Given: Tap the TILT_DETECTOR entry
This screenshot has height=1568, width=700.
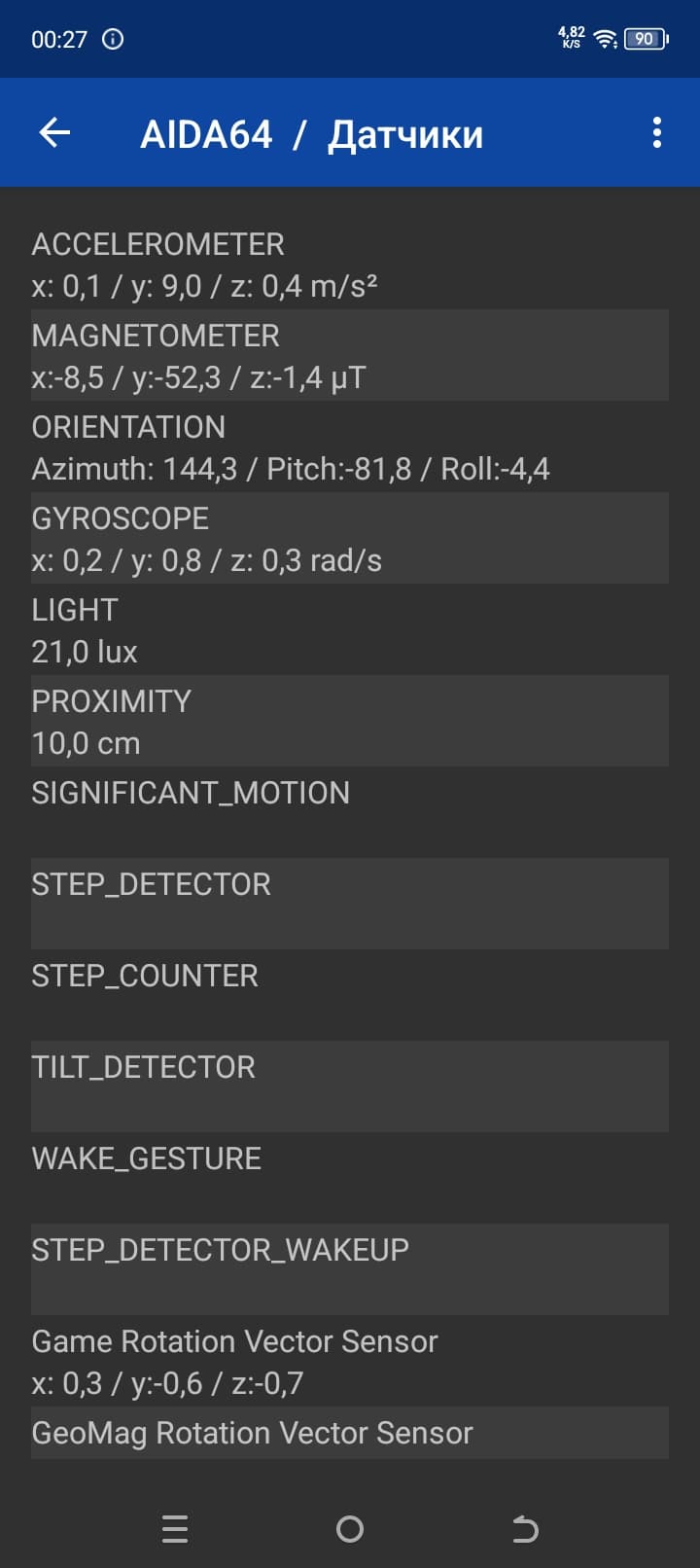Looking at the screenshot, I should click(350, 1086).
